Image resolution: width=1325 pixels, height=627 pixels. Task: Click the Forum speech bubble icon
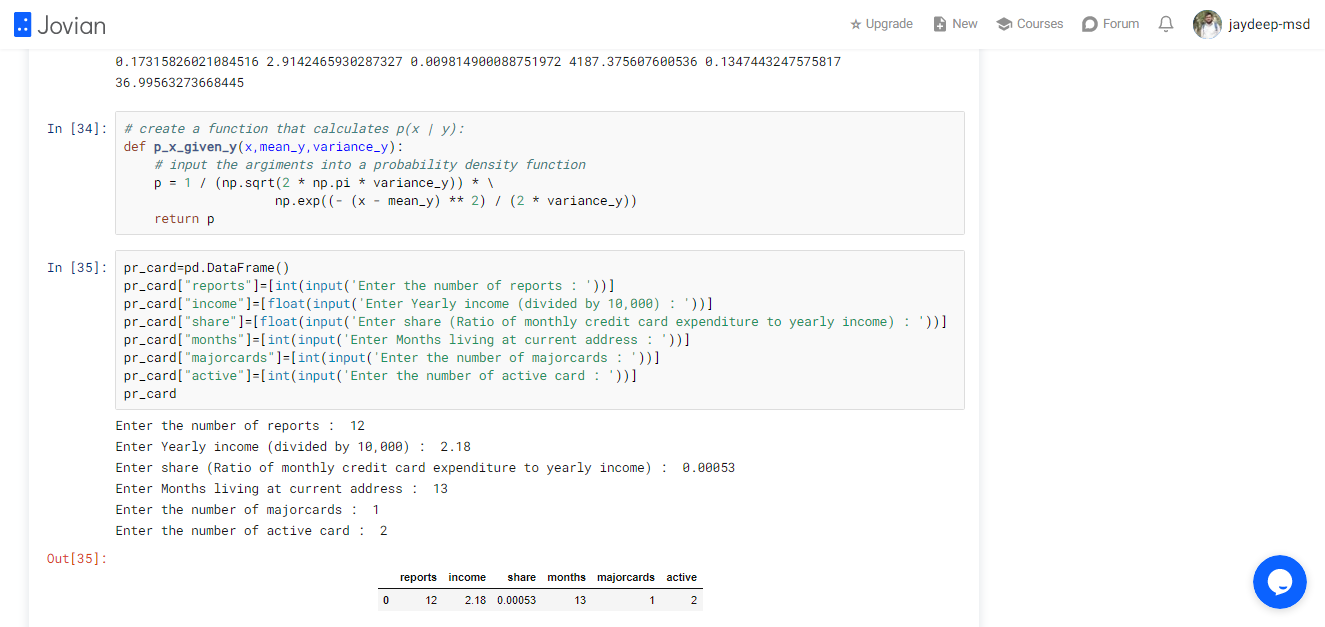[x=1090, y=24]
